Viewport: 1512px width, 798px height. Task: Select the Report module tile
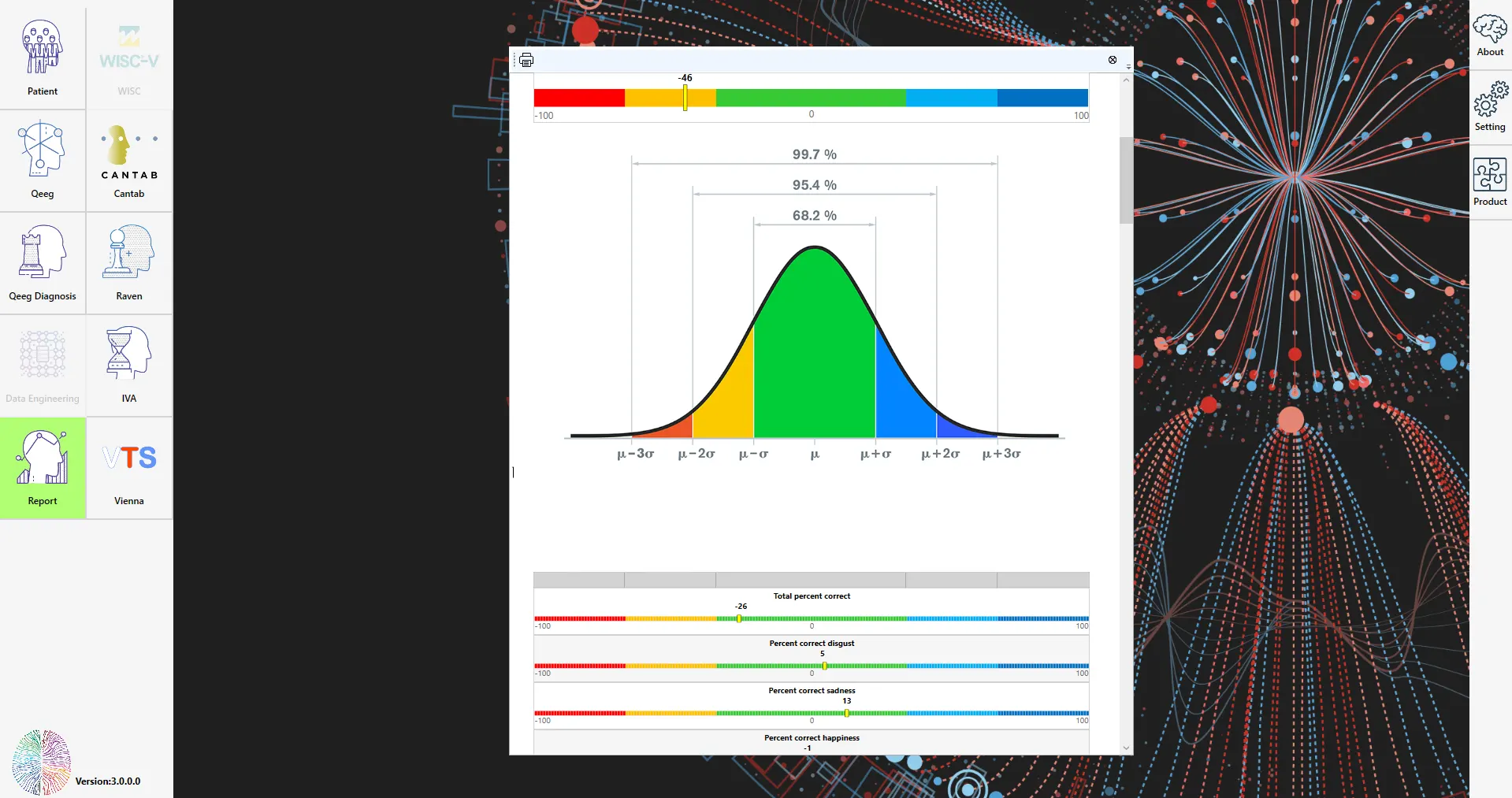pyautogui.click(x=43, y=467)
